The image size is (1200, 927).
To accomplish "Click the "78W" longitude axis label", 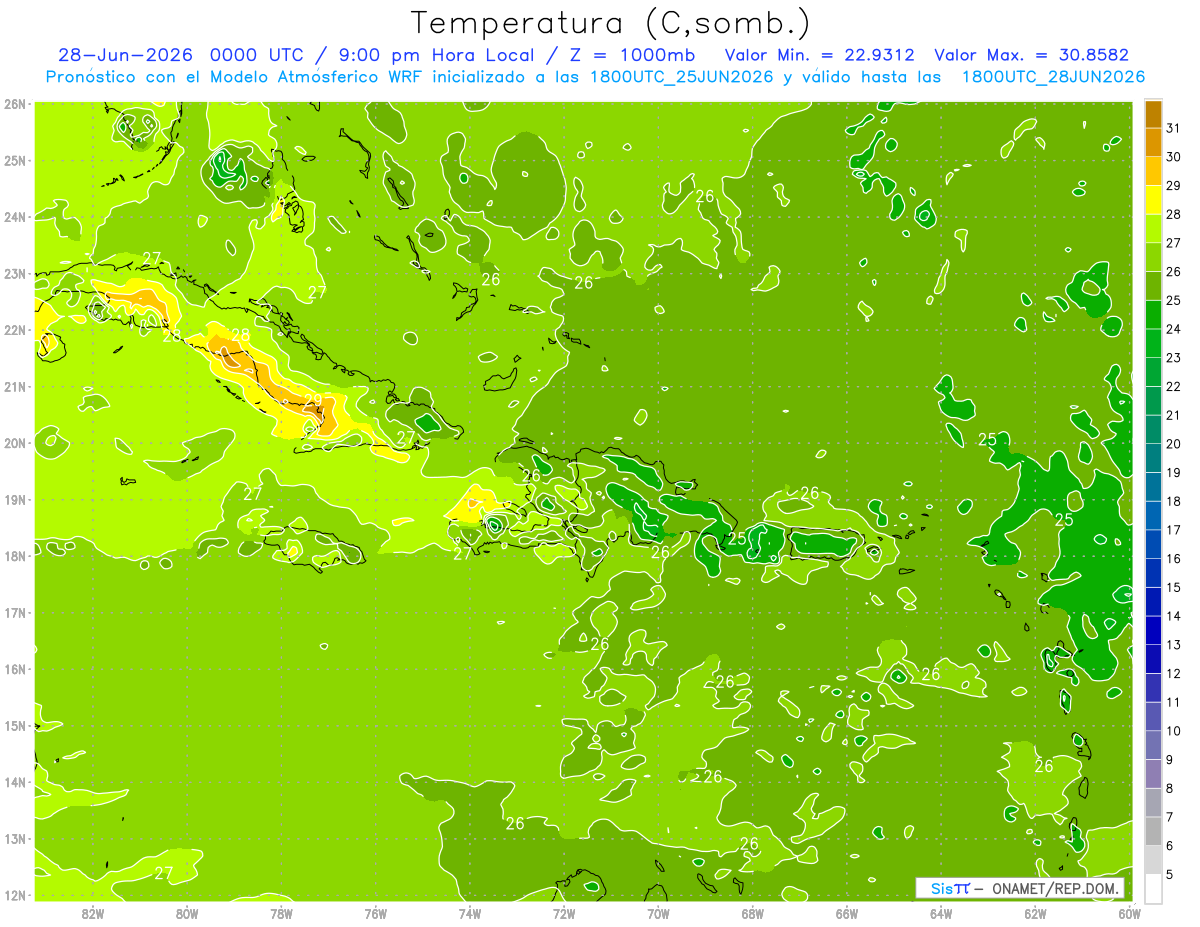I will (281, 913).
